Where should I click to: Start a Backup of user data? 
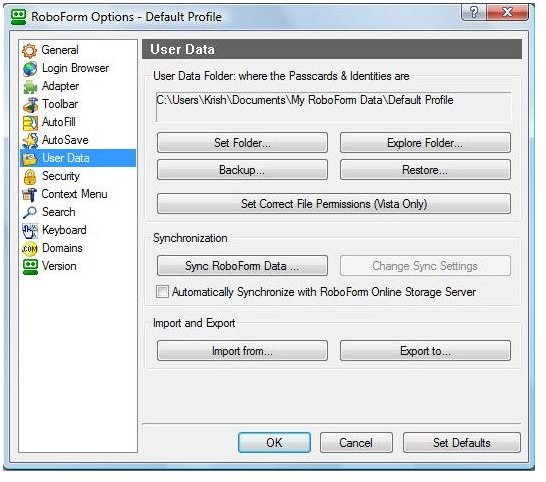tap(242, 170)
